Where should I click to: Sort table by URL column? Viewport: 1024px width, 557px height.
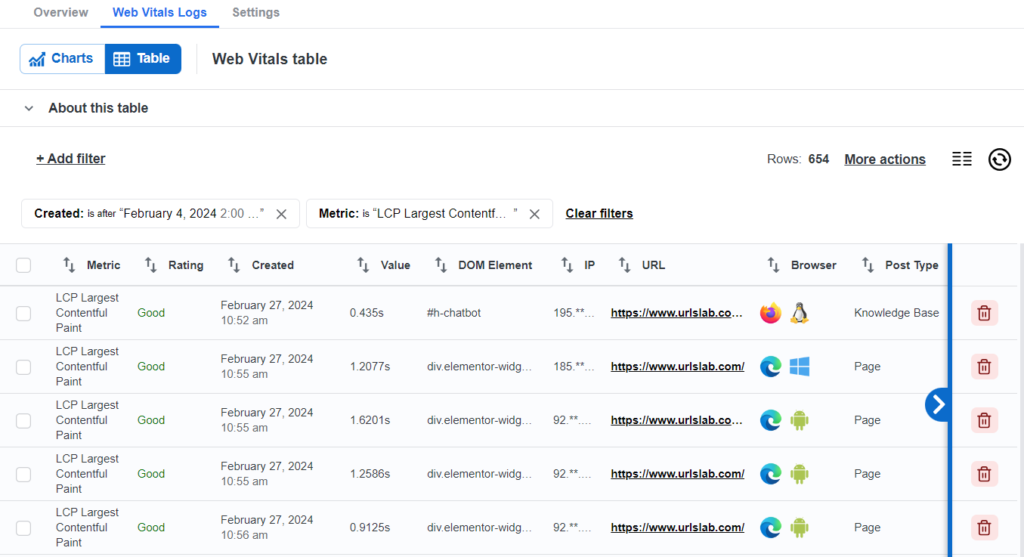pyautogui.click(x=624, y=264)
